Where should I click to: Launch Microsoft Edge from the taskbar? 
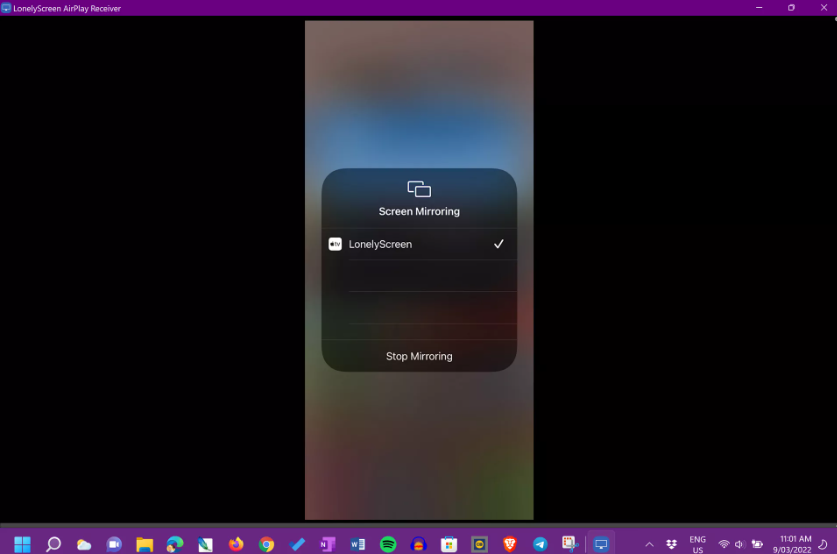[175, 544]
